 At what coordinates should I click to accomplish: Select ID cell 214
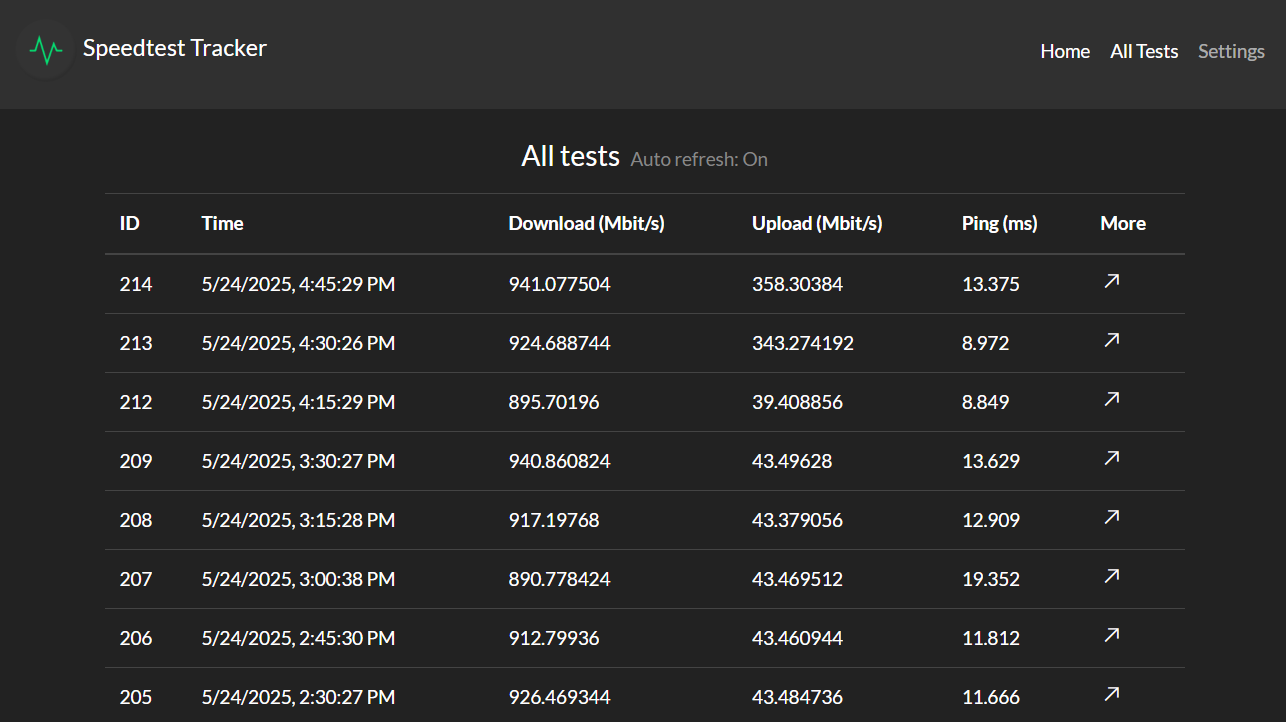pos(136,284)
